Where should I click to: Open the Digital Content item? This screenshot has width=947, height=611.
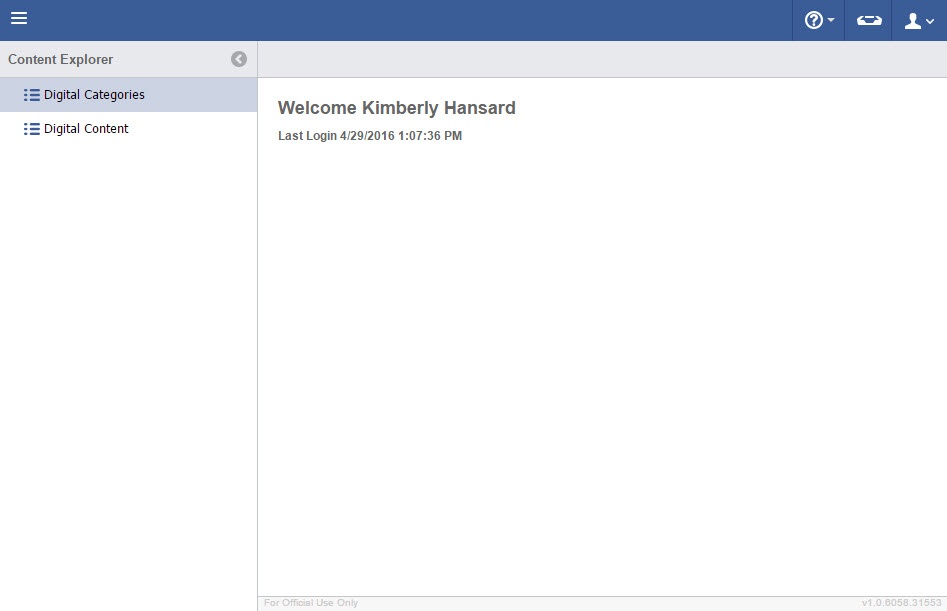[x=86, y=129]
